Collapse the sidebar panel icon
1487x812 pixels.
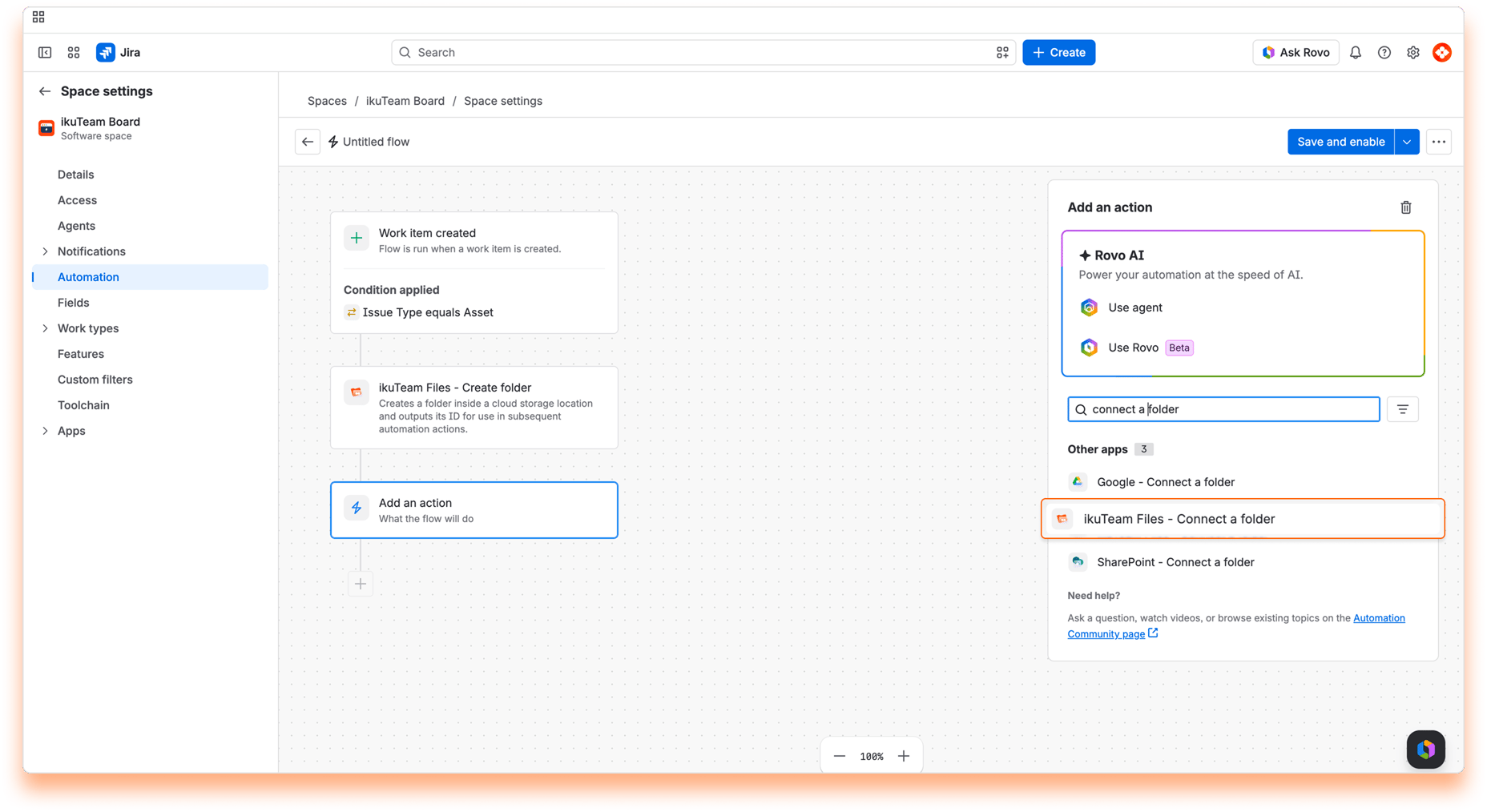click(x=45, y=52)
